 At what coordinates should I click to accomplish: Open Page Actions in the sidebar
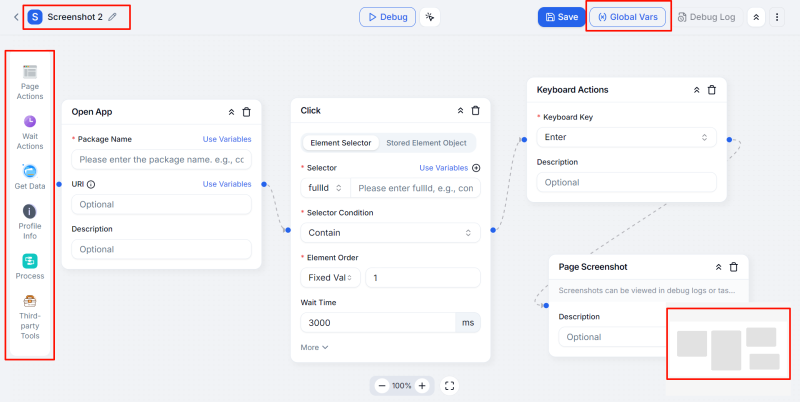pyautogui.click(x=30, y=82)
